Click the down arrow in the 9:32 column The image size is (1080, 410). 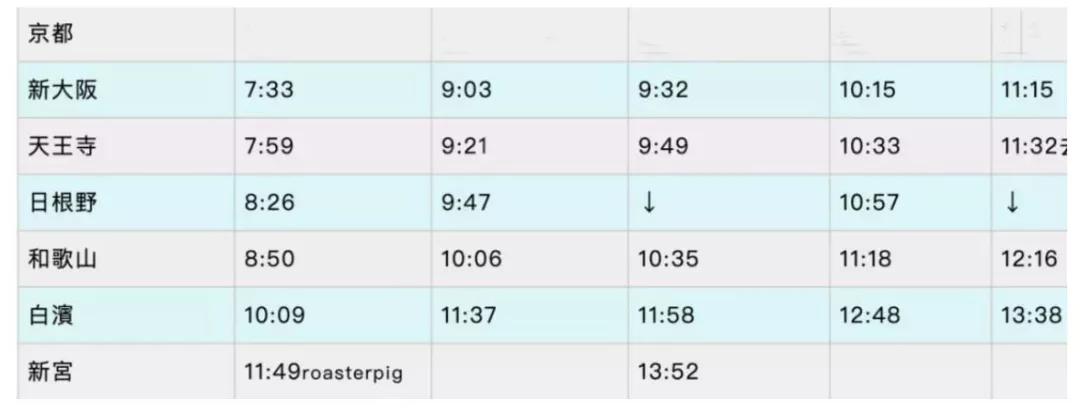click(x=648, y=203)
